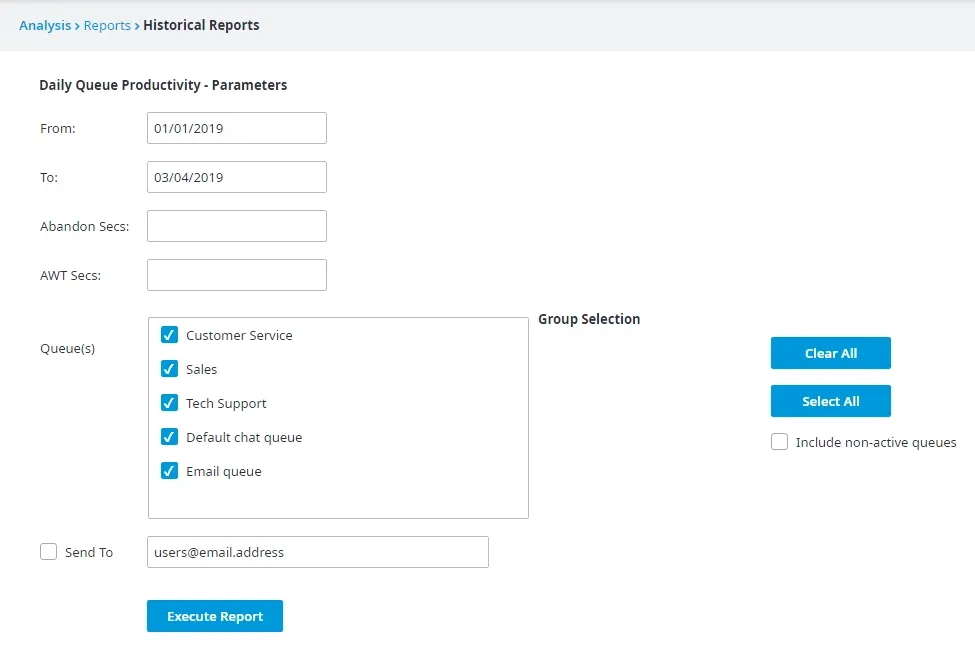Run the report with Execute Report
Screen dimensions: 975x649
click(215, 616)
